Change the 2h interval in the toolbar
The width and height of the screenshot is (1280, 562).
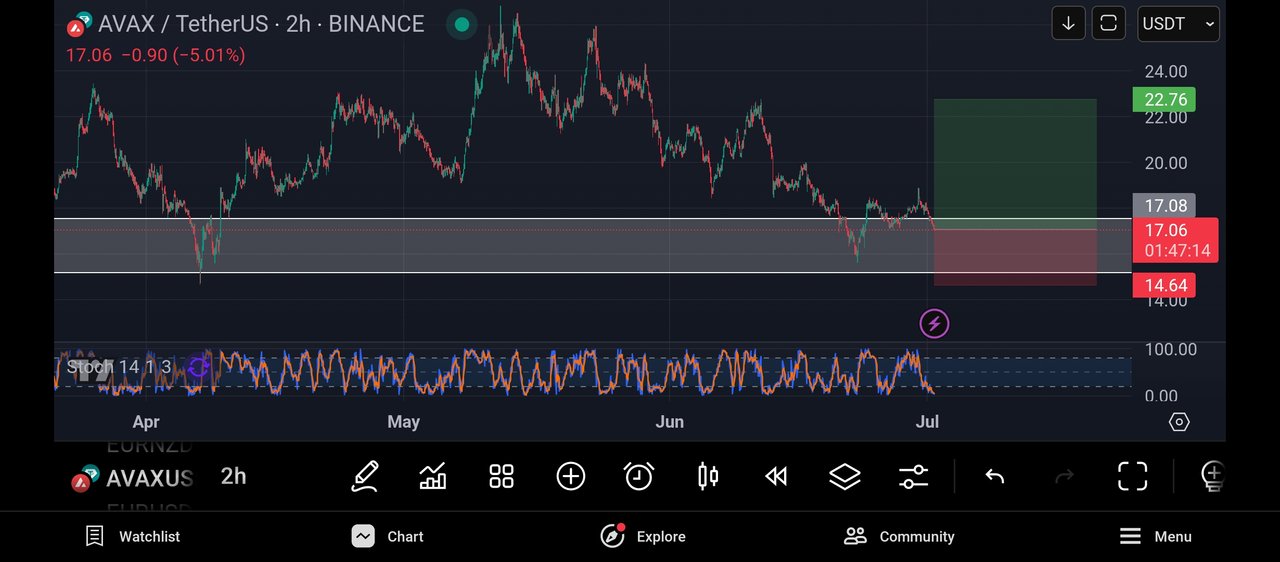pyautogui.click(x=234, y=476)
